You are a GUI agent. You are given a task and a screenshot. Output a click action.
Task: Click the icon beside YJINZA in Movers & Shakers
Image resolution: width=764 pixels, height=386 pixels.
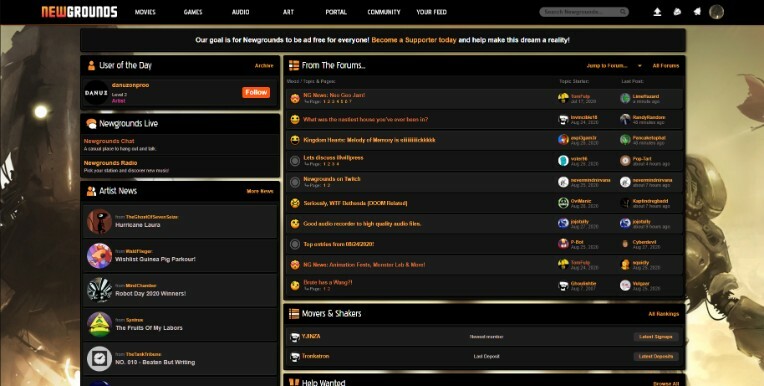click(x=294, y=337)
